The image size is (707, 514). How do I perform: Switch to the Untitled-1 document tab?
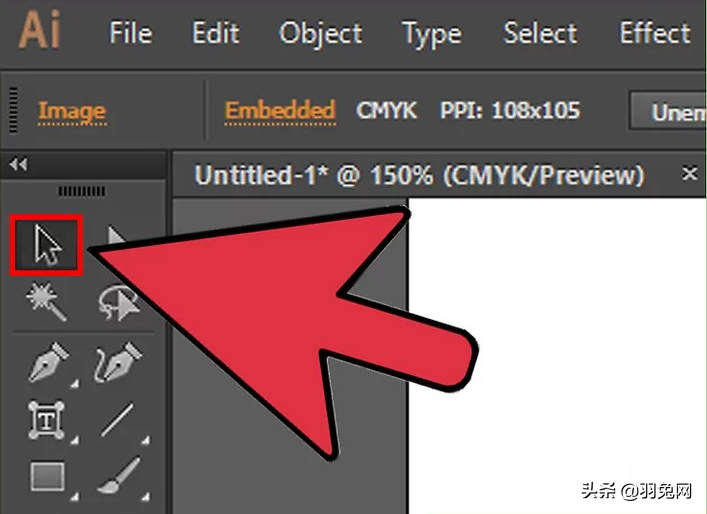coord(419,175)
